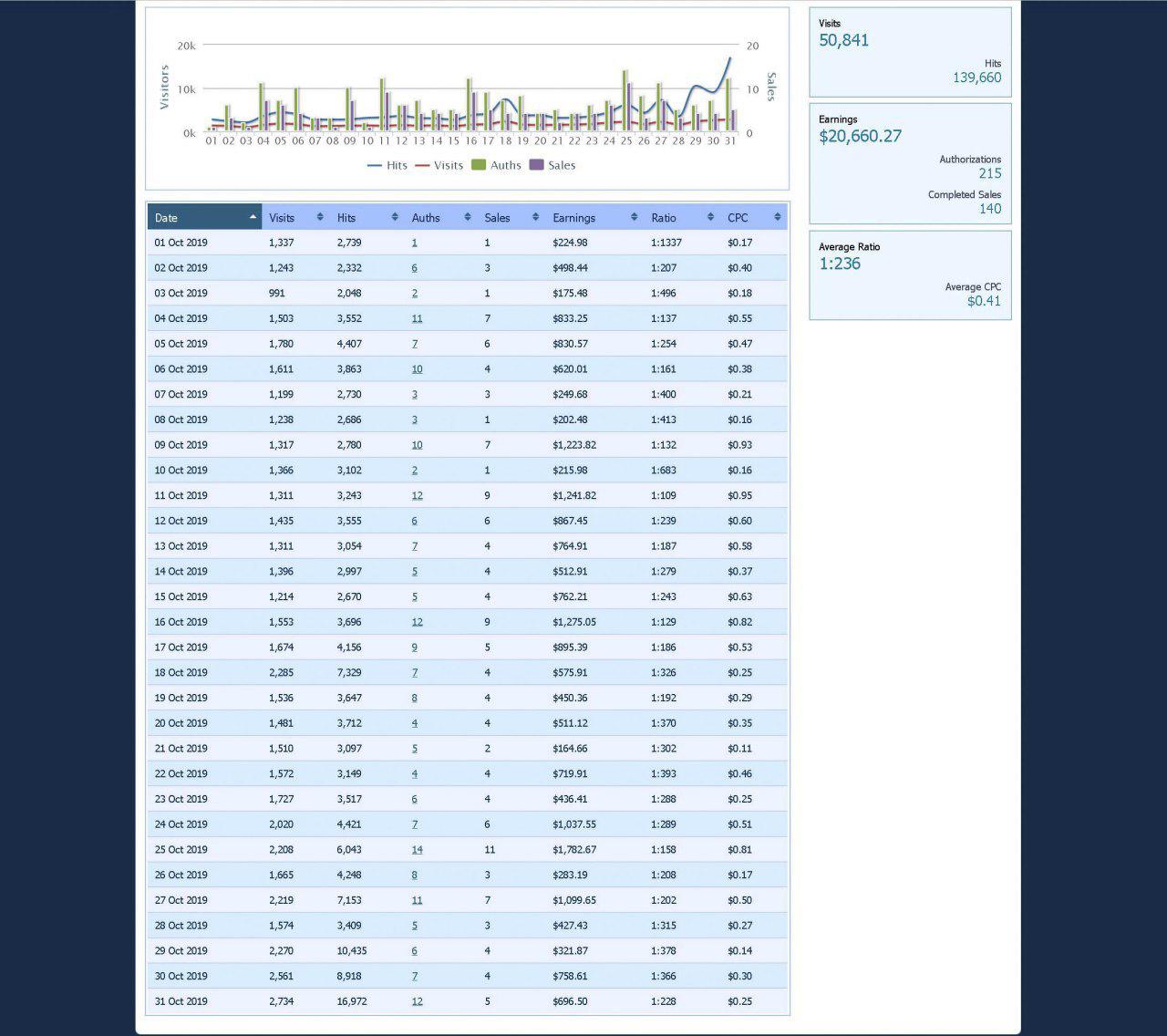Toggle the Auths series in chart legend

point(497,165)
